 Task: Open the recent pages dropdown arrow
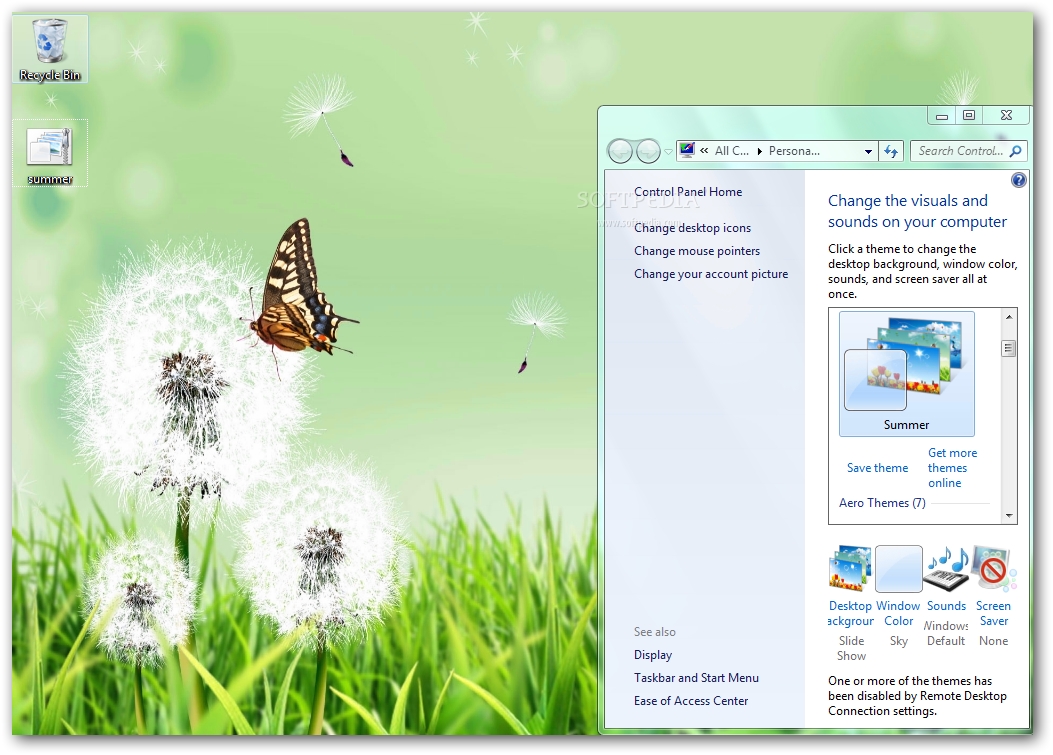click(668, 152)
